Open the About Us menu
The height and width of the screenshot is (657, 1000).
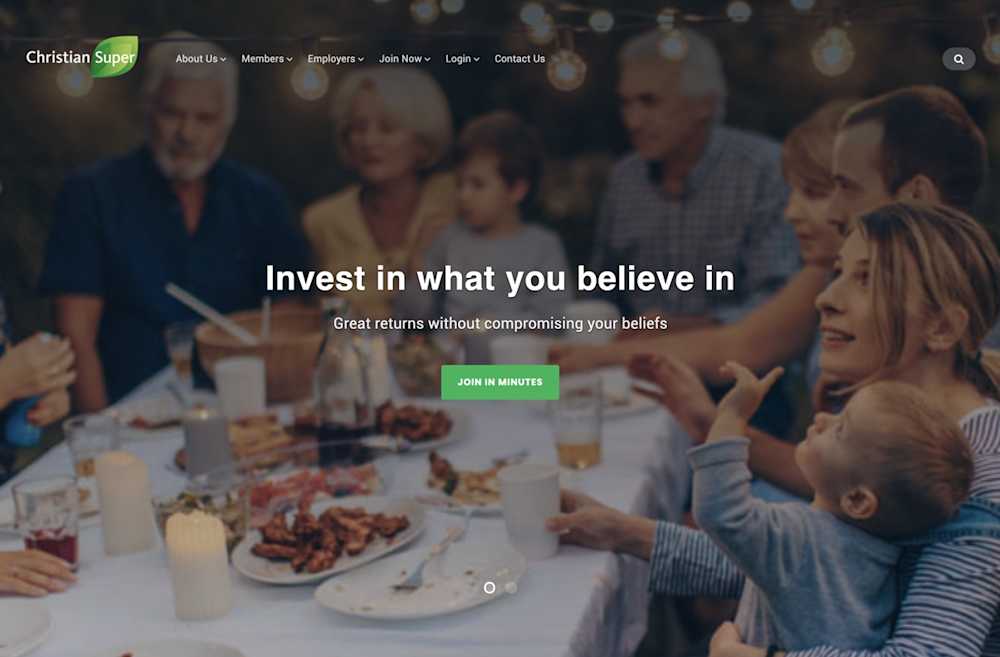click(200, 59)
